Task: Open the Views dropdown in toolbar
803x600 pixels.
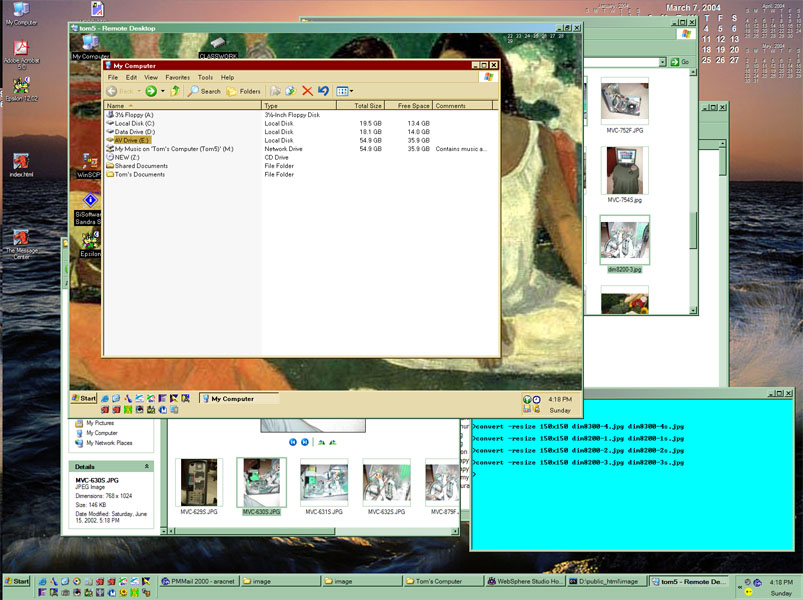Action: [x=344, y=91]
